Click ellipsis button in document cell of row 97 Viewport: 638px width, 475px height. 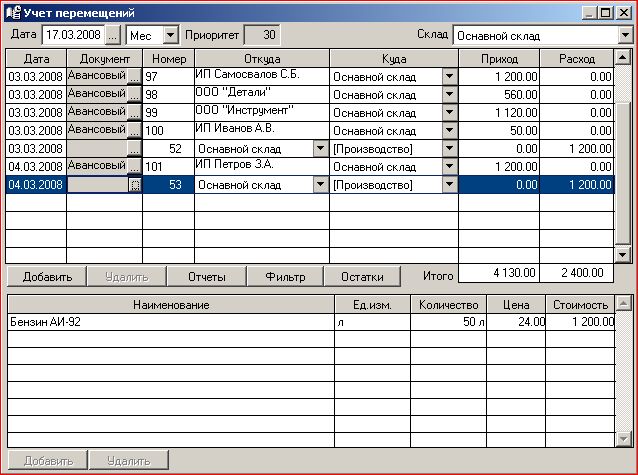[x=134, y=76]
